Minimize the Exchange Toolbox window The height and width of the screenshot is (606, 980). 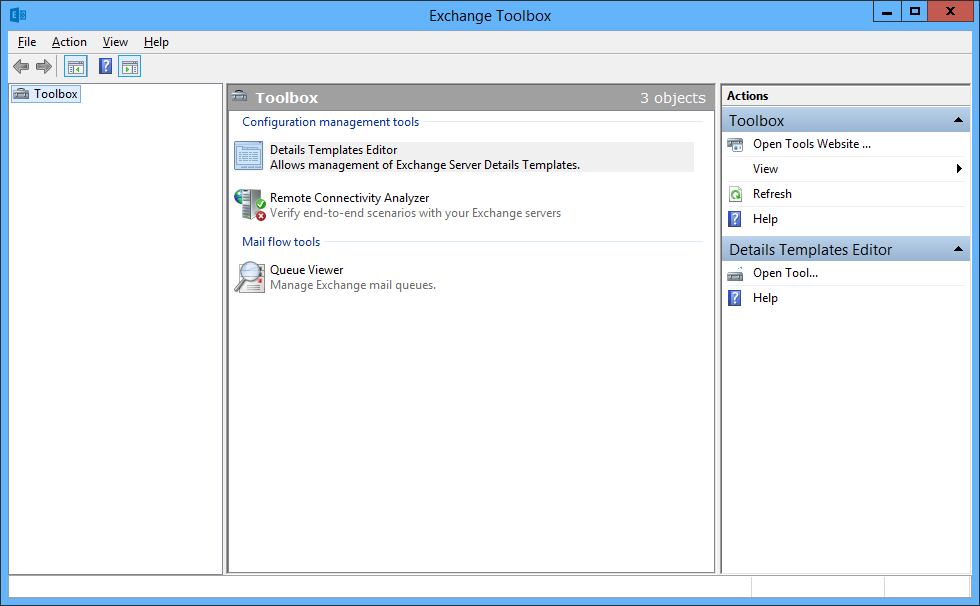[887, 11]
